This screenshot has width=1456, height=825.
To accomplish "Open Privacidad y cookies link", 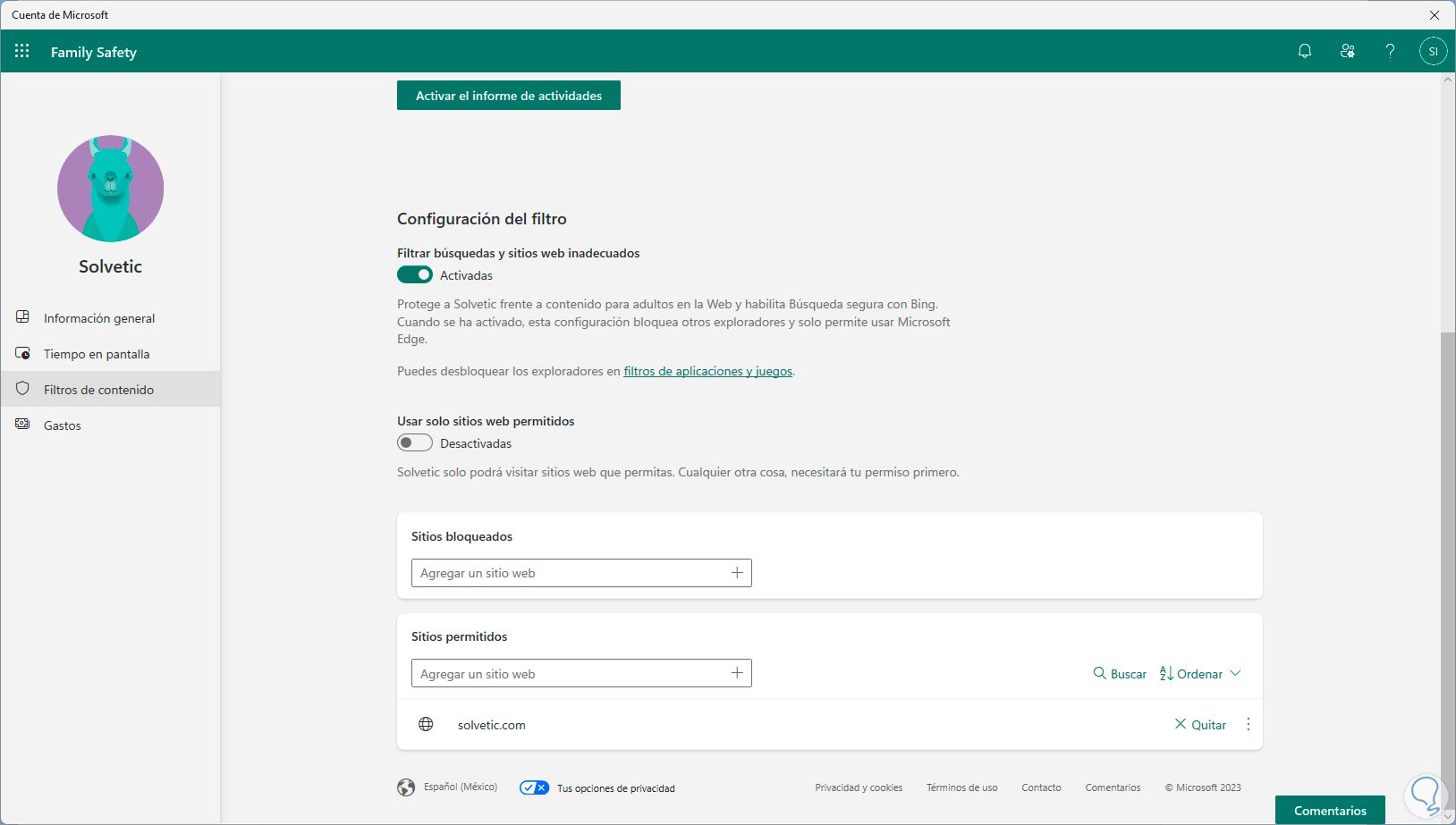I will coord(859,787).
